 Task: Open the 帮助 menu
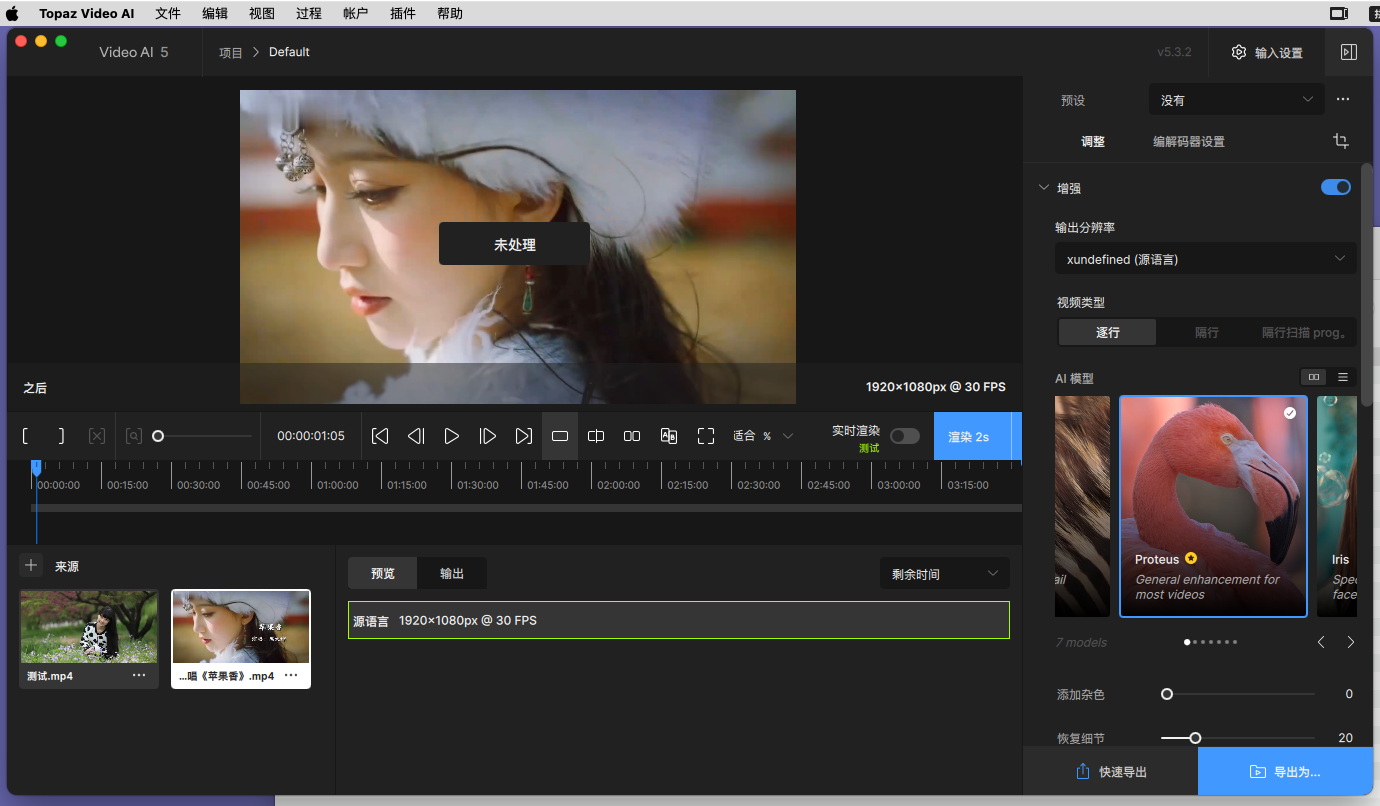[x=450, y=13]
